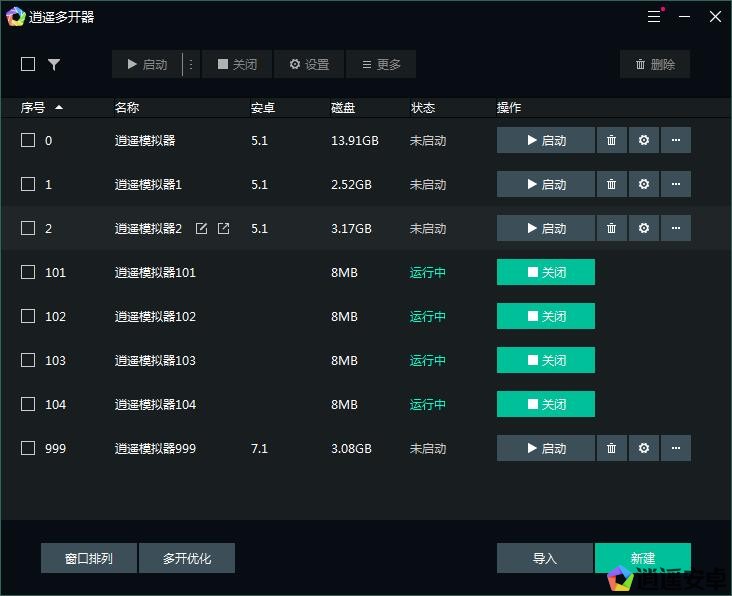The height and width of the screenshot is (596, 732).
Task: Open settings gear for 逍遥模拟器999
Action: click(x=644, y=448)
